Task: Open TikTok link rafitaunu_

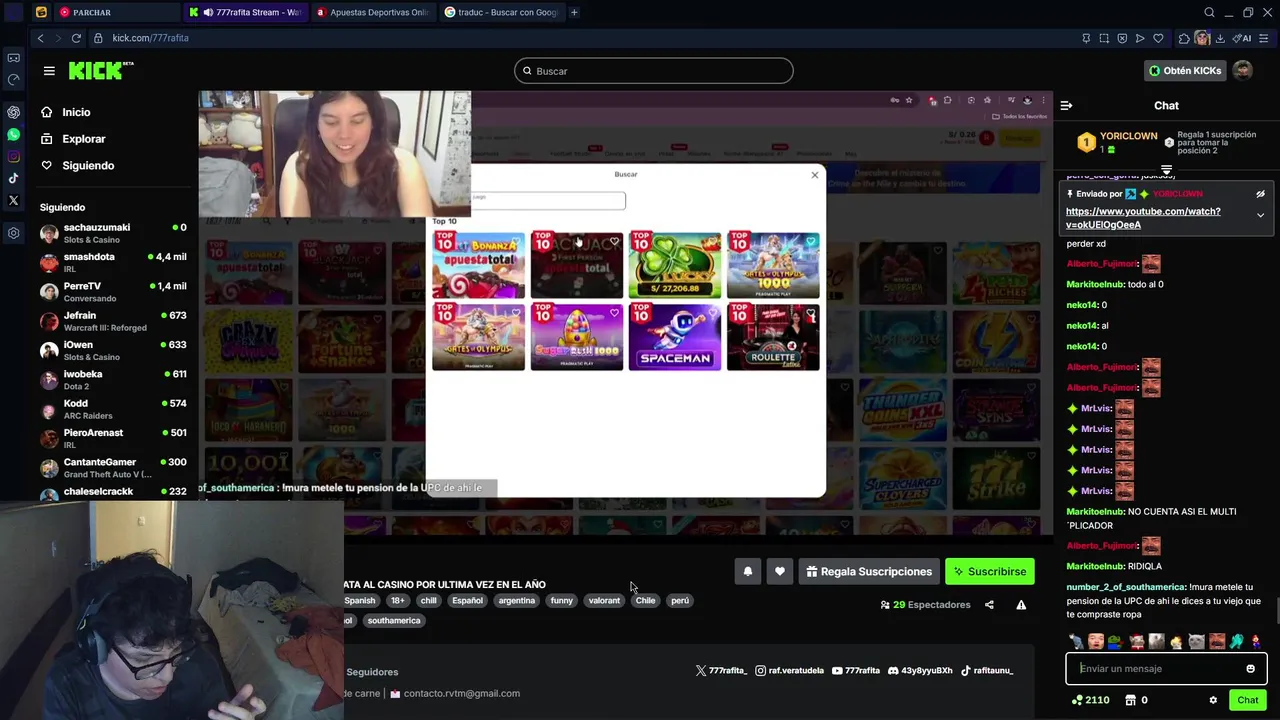Action: tap(987, 671)
